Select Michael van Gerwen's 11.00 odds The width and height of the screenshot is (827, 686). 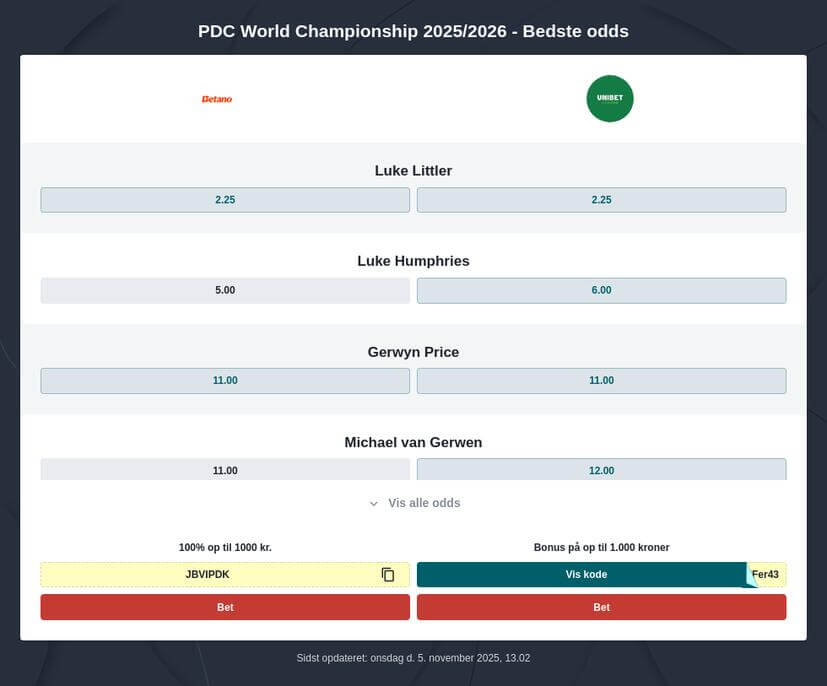pyautogui.click(x=224, y=470)
